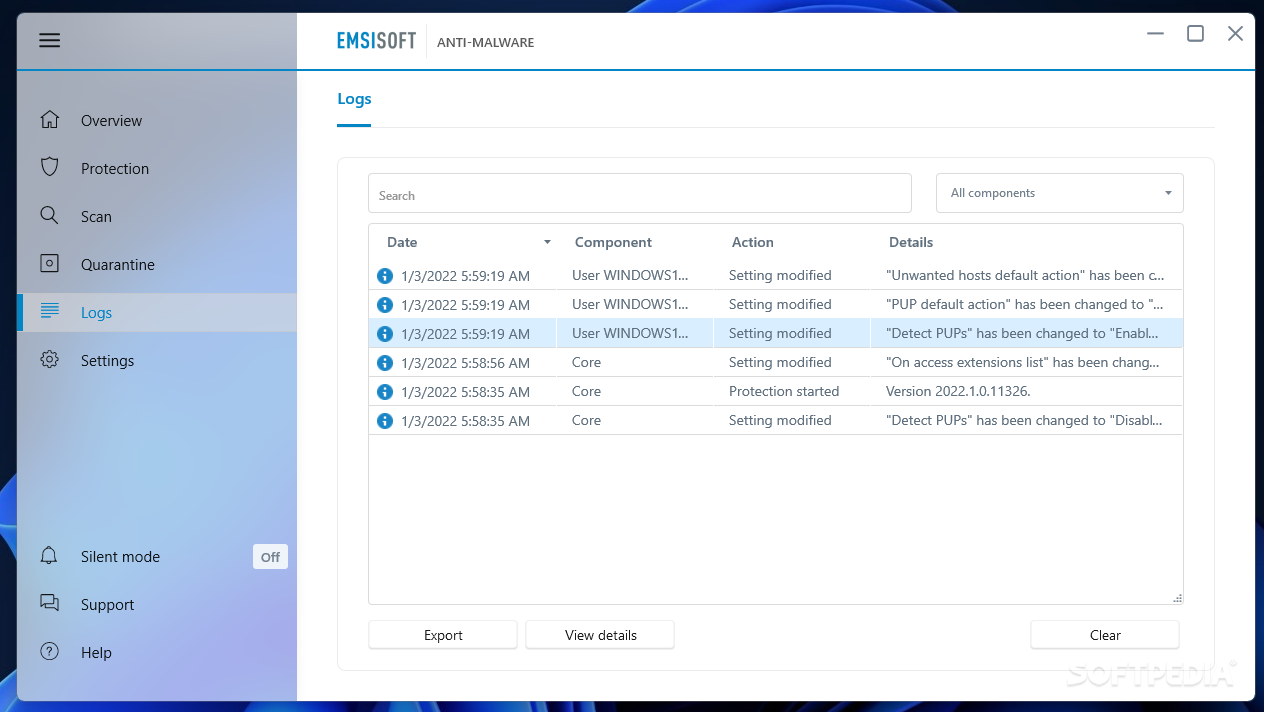Click the Quarantine box icon

[50, 264]
